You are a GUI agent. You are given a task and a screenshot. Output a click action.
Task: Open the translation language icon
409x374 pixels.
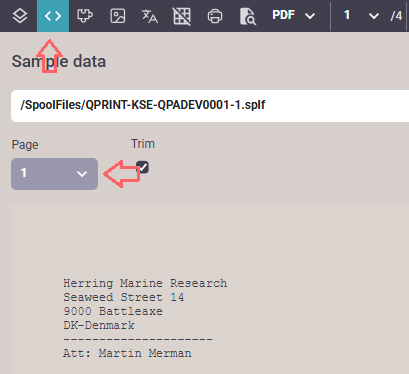[150, 16]
